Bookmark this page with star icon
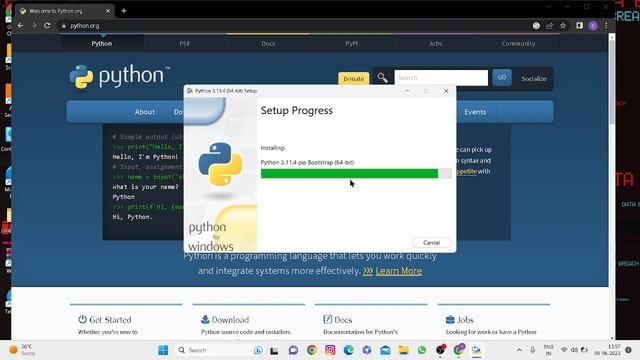The width and height of the screenshot is (640, 360). click(x=563, y=25)
